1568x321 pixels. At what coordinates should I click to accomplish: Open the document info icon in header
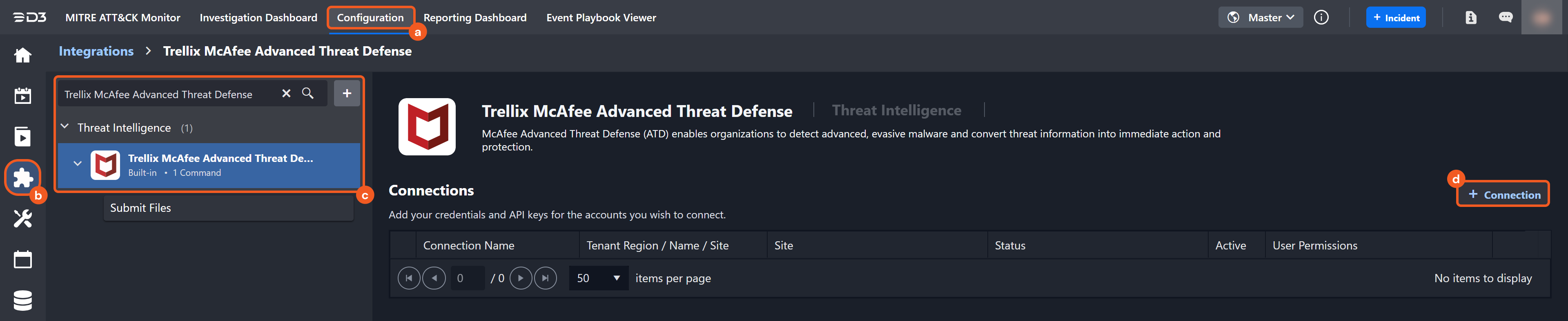(x=1470, y=18)
